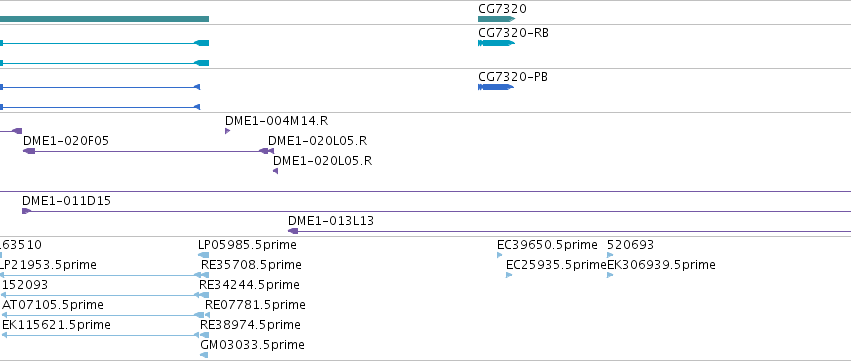The width and height of the screenshot is (851, 361).
Task: Select the EK306939.5prime arrow glyph
Action: click(610, 275)
